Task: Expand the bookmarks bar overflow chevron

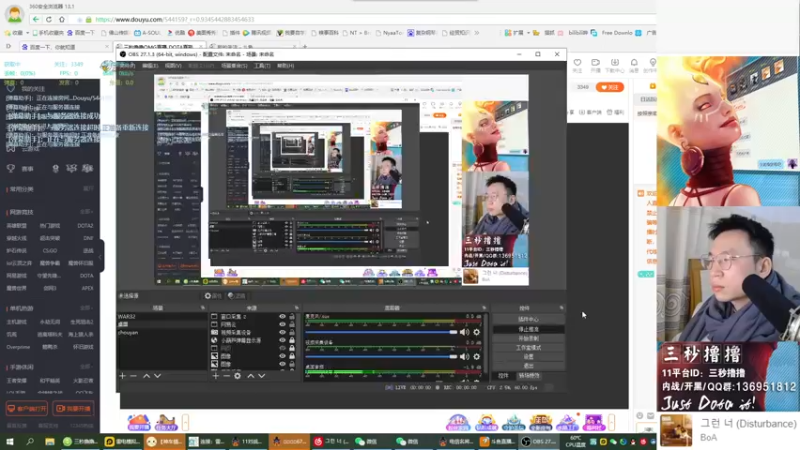Action: click(477, 33)
